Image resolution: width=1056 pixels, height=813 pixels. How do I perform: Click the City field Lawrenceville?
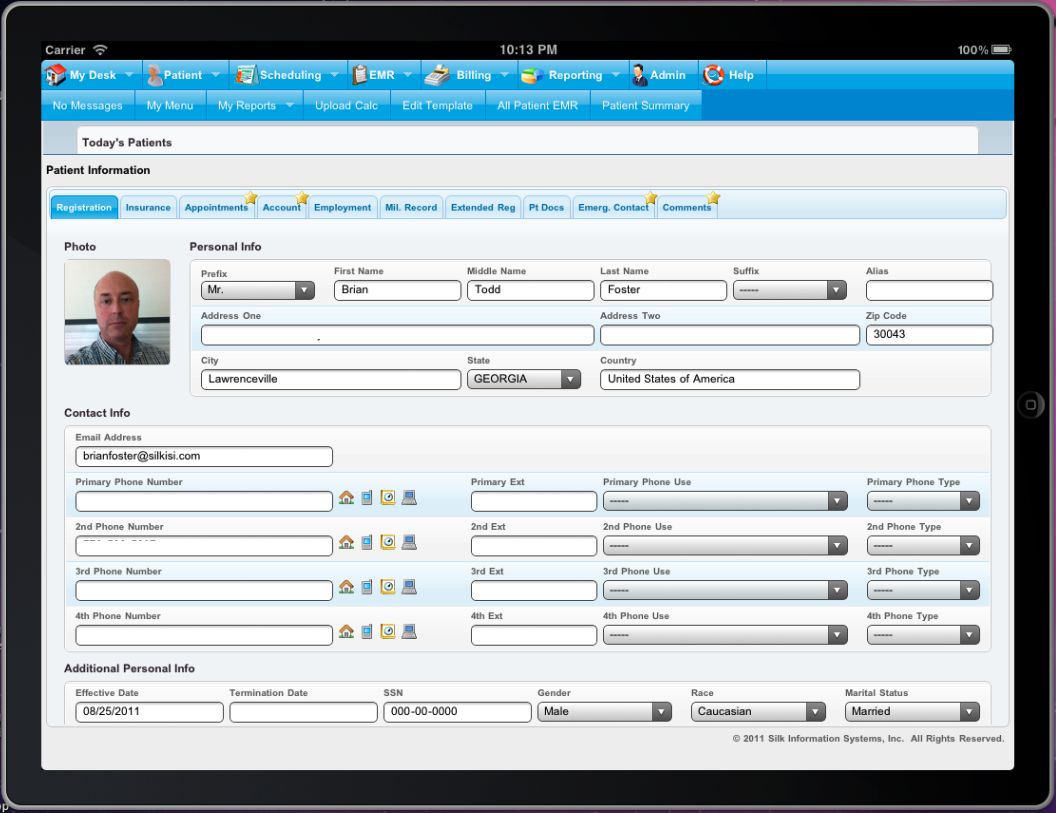(331, 379)
